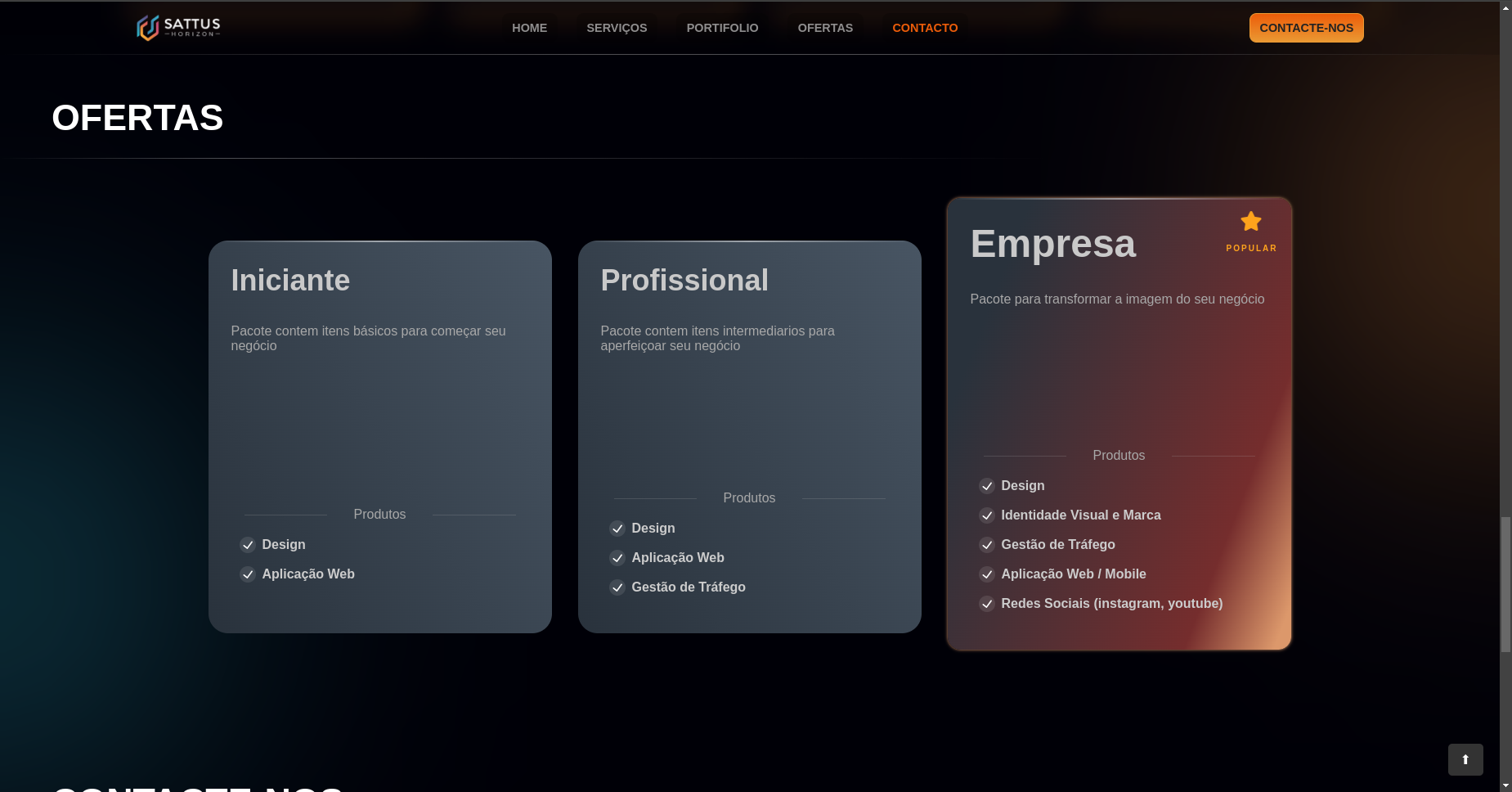
Task: Open the Serviços navigation link
Action: 617,28
